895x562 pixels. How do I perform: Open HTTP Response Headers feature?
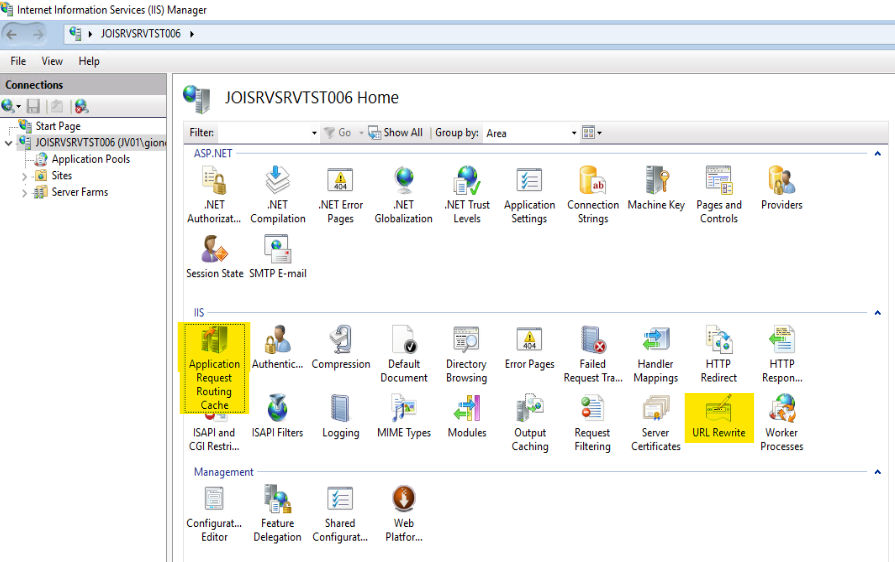pos(782,354)
